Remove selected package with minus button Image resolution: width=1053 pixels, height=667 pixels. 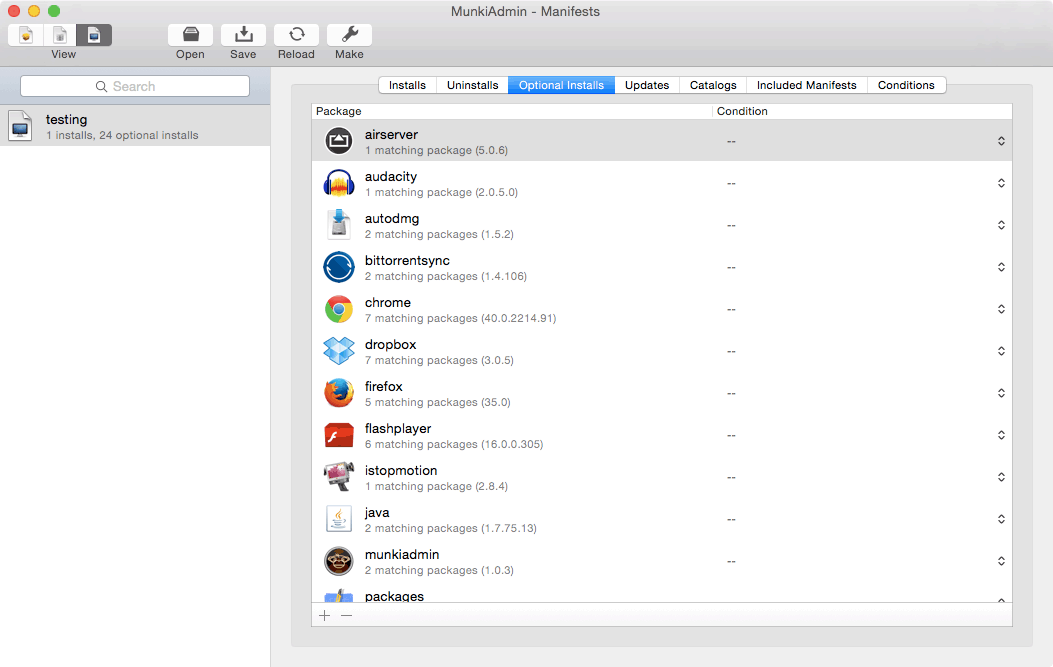[346, 616]
